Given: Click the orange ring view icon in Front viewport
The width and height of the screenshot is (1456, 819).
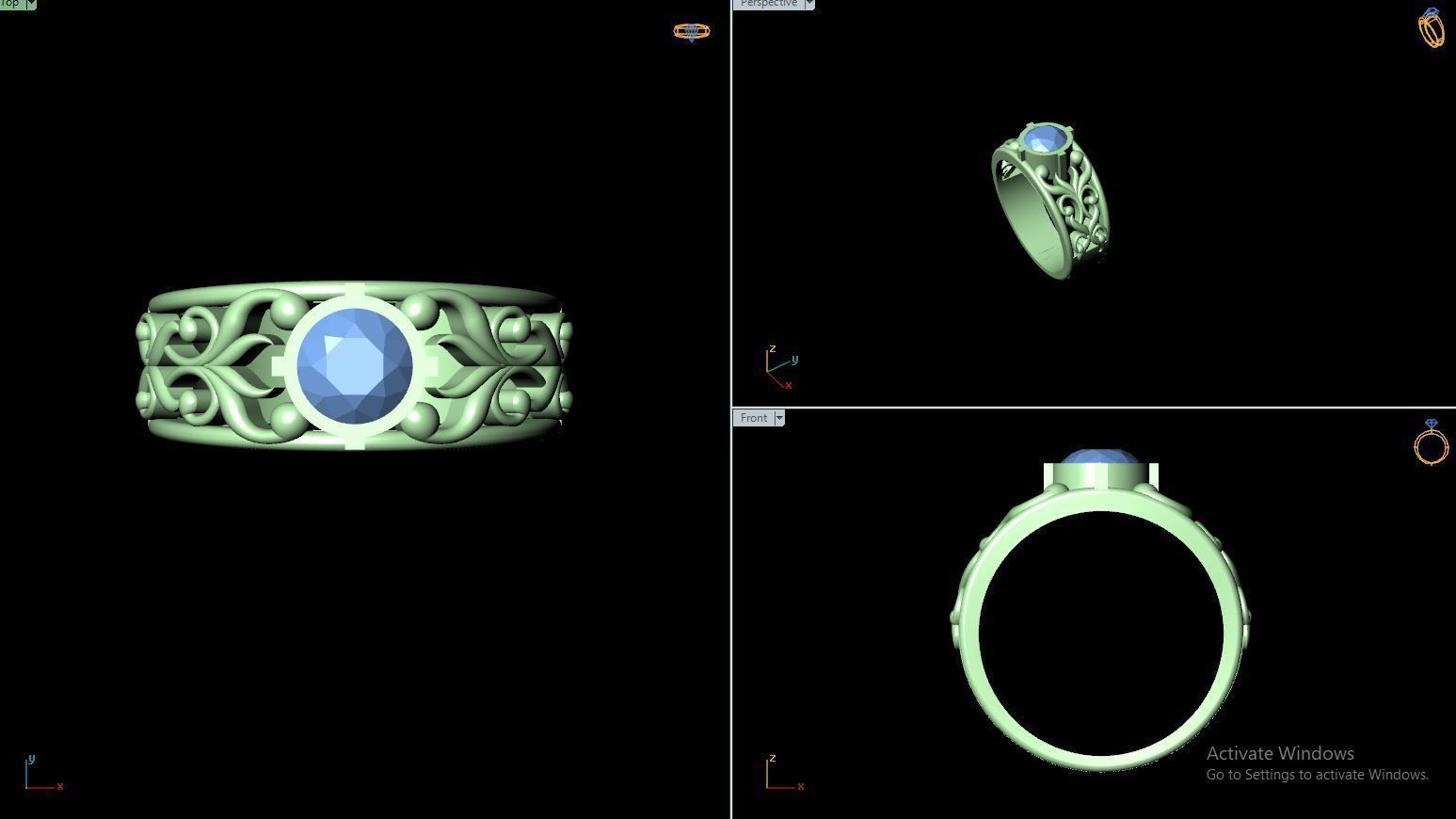Looking at the screenshot, I should pos(1432,442).
